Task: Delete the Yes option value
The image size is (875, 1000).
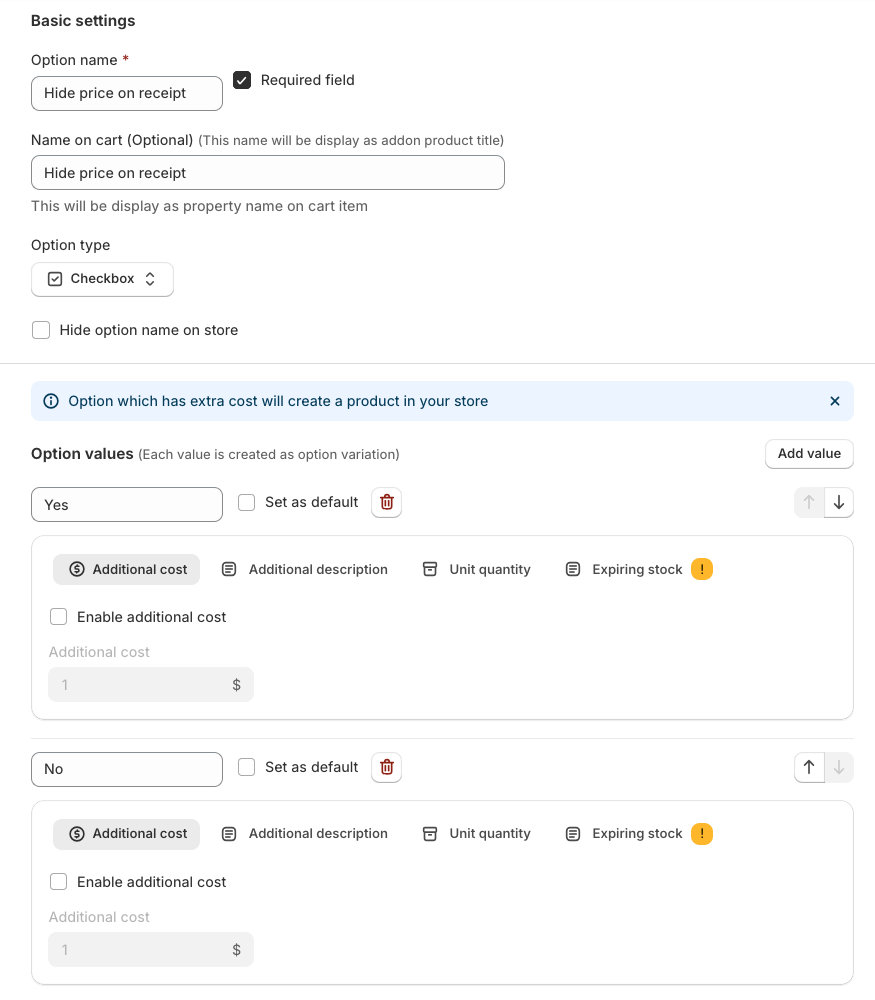Action: [386, 503]
